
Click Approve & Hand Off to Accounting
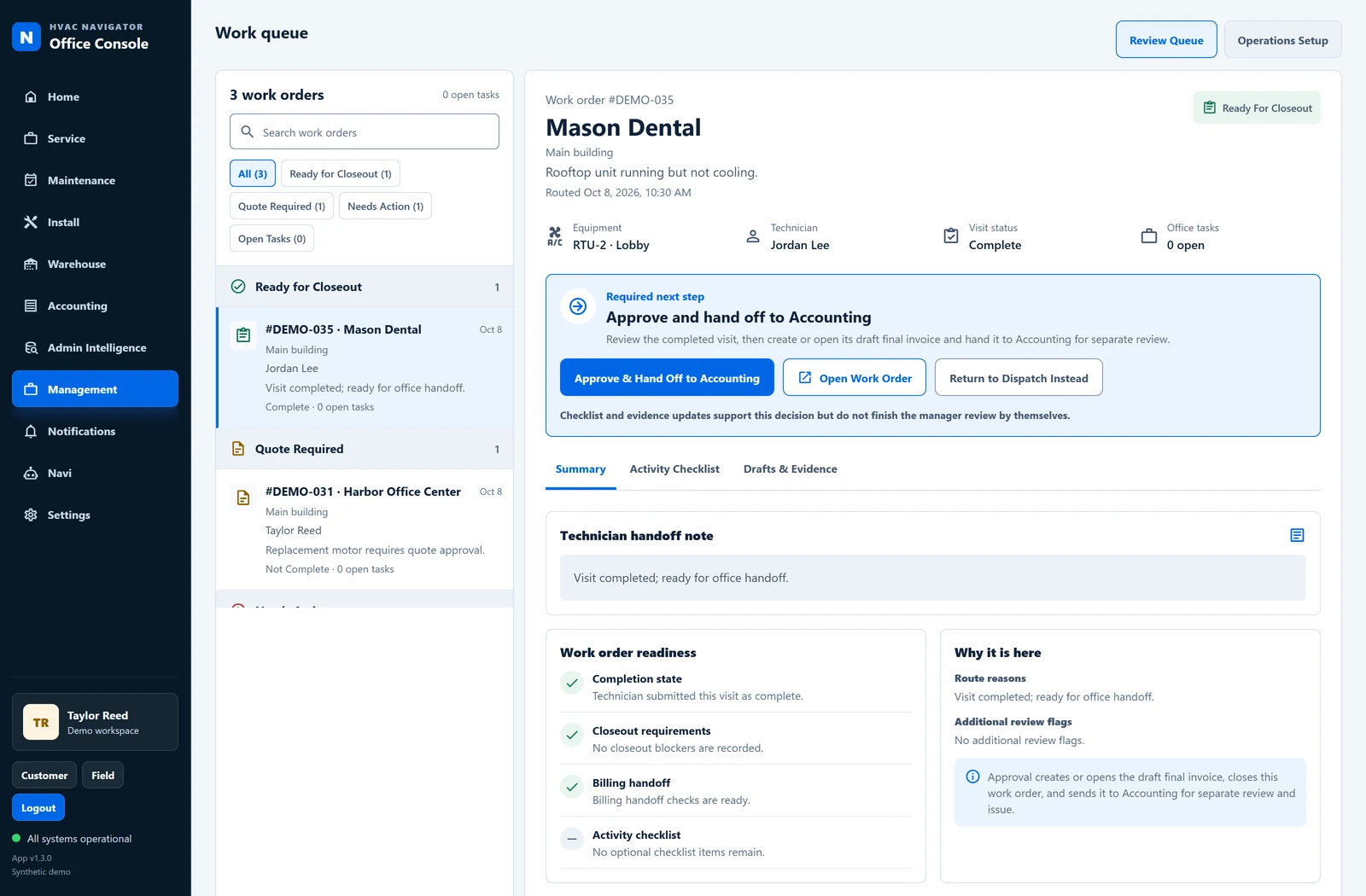coord(667,377)
